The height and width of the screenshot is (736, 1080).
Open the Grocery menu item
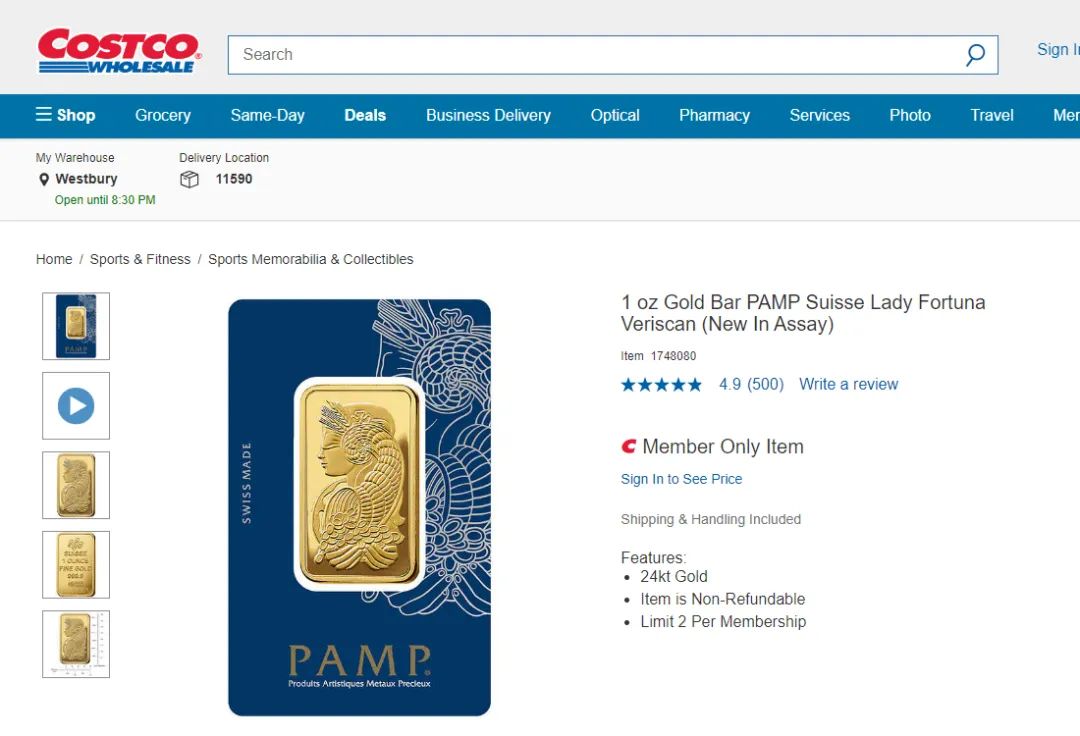coord(163,115)
